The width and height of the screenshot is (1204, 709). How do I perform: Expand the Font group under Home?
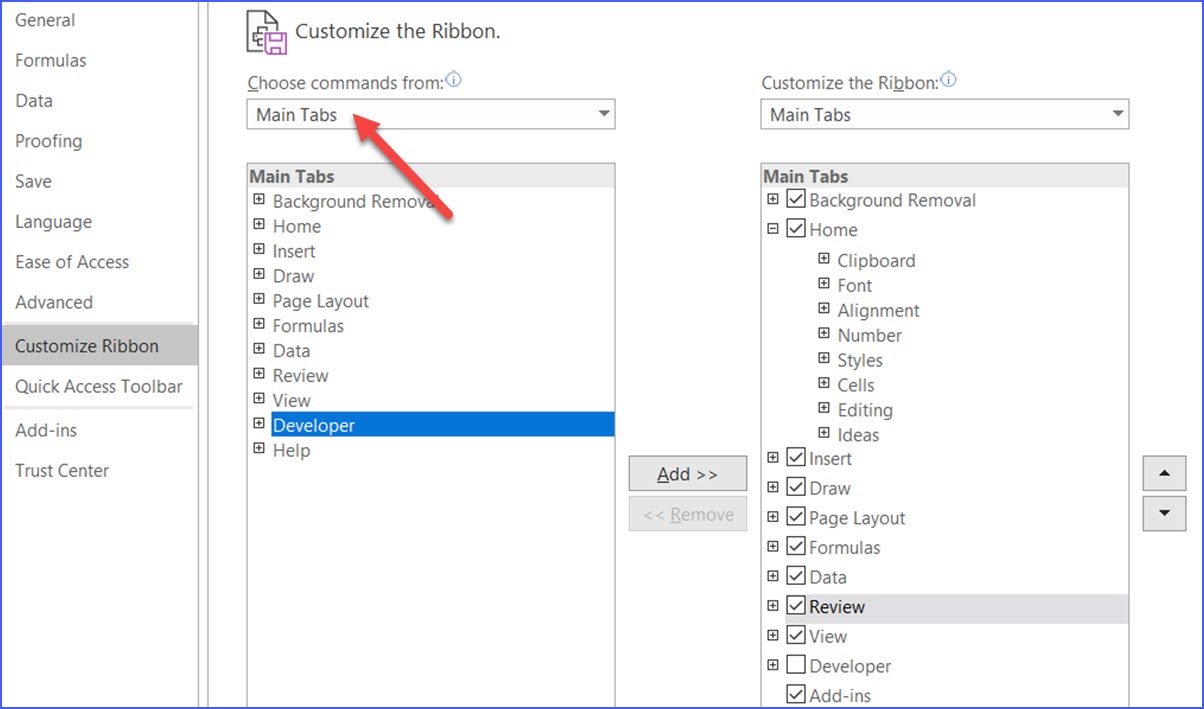tap(823, 285)
